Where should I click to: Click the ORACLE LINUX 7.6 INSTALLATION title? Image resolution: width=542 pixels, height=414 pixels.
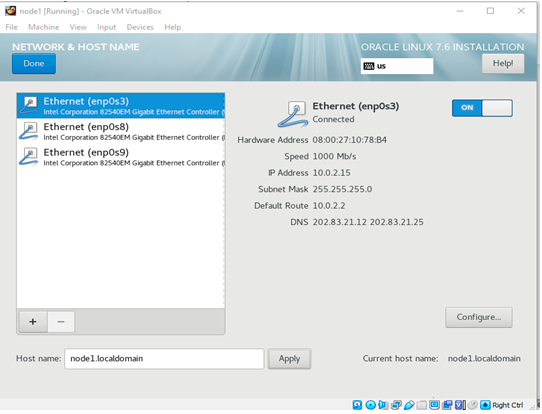(x=442, y=47)
